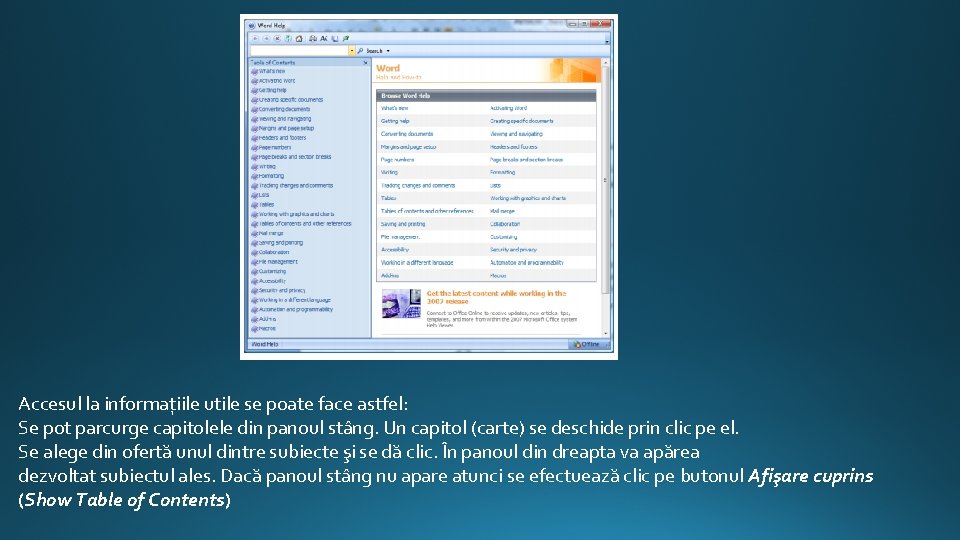
Task: Open Getting help book in Table of Contents
Action: (x=268, y=90)
